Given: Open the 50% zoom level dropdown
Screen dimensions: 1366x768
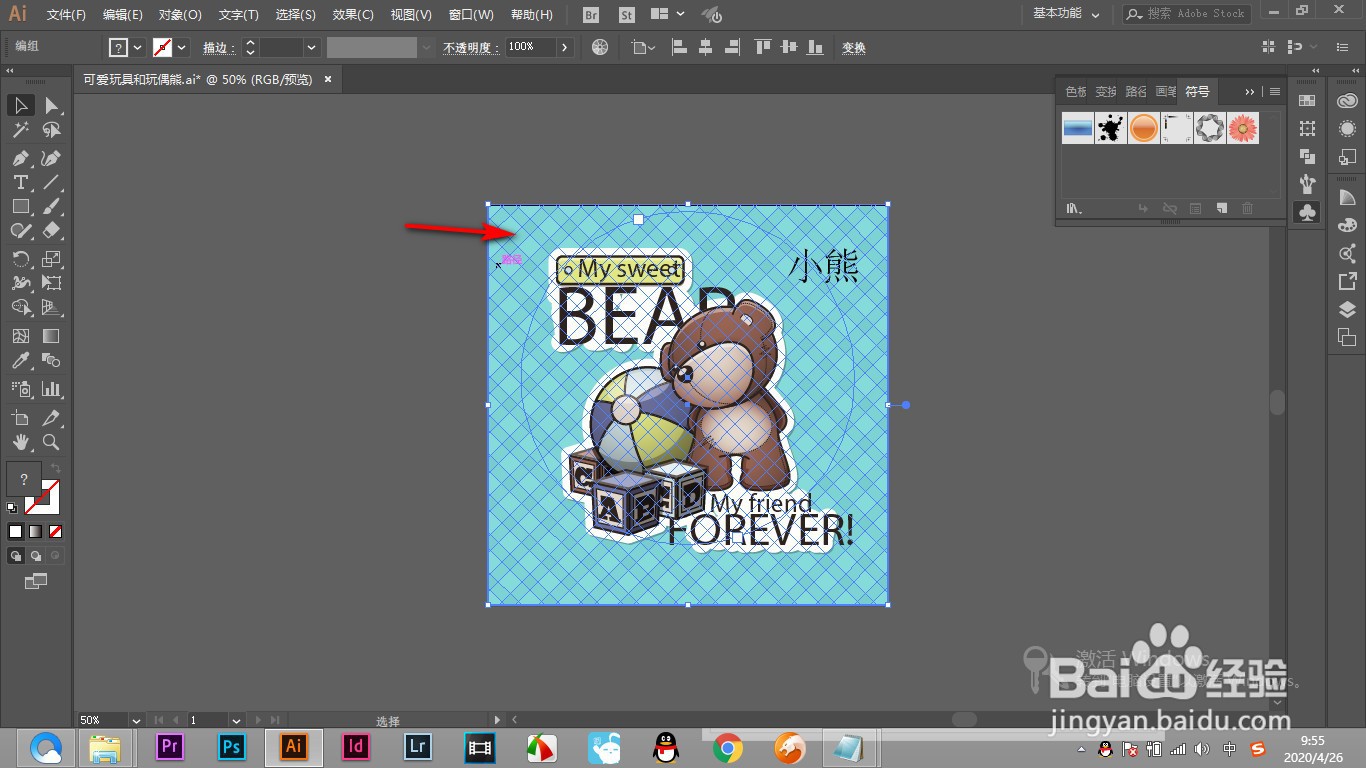Looking at the screenshot, I should click(x=135, y=720).
